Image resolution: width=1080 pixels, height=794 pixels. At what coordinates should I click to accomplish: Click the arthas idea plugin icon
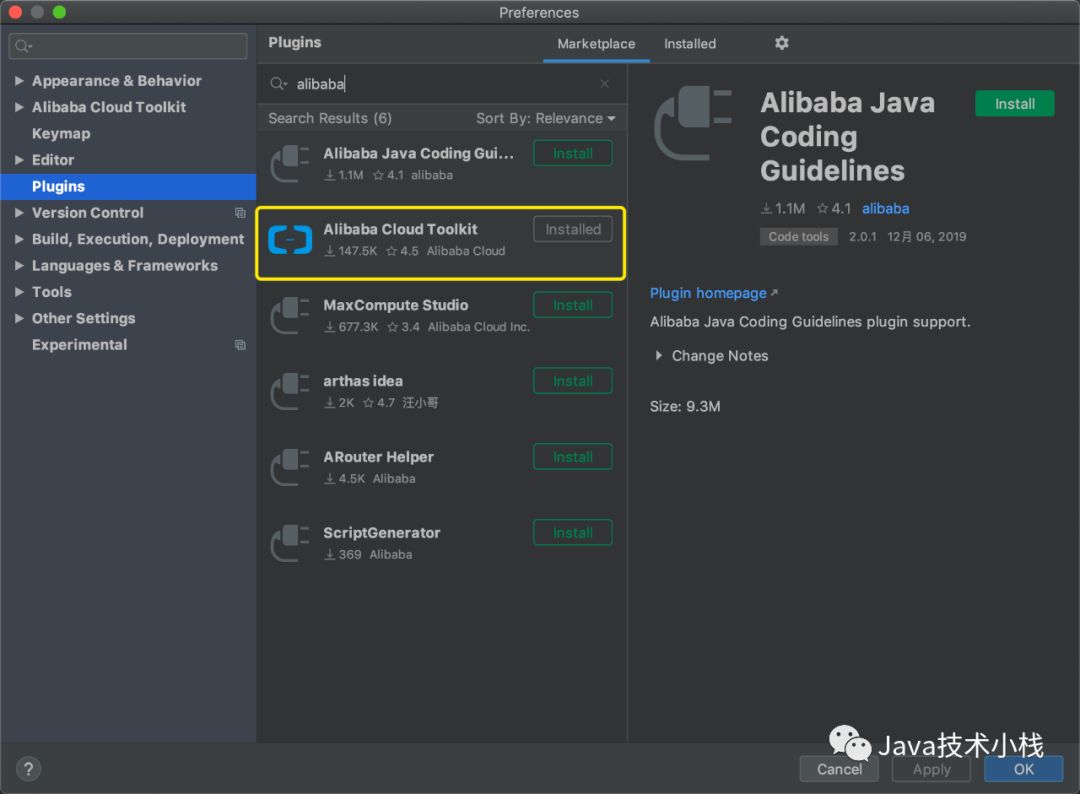click(x=290, y=391)
